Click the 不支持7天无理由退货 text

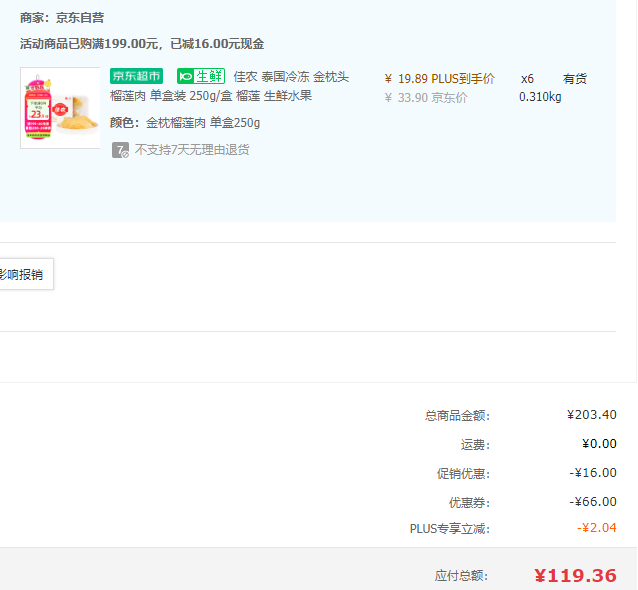(192, 150)
